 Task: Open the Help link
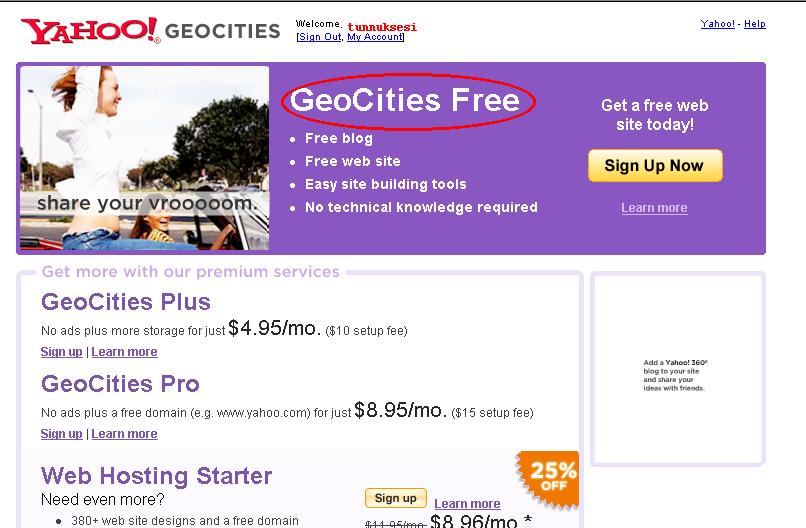pyautogui.click(x=755, y=24)
